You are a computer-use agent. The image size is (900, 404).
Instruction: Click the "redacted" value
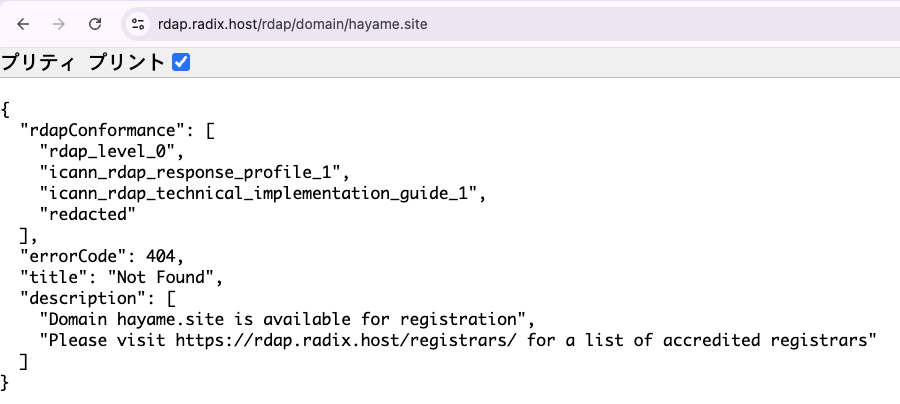87,214
